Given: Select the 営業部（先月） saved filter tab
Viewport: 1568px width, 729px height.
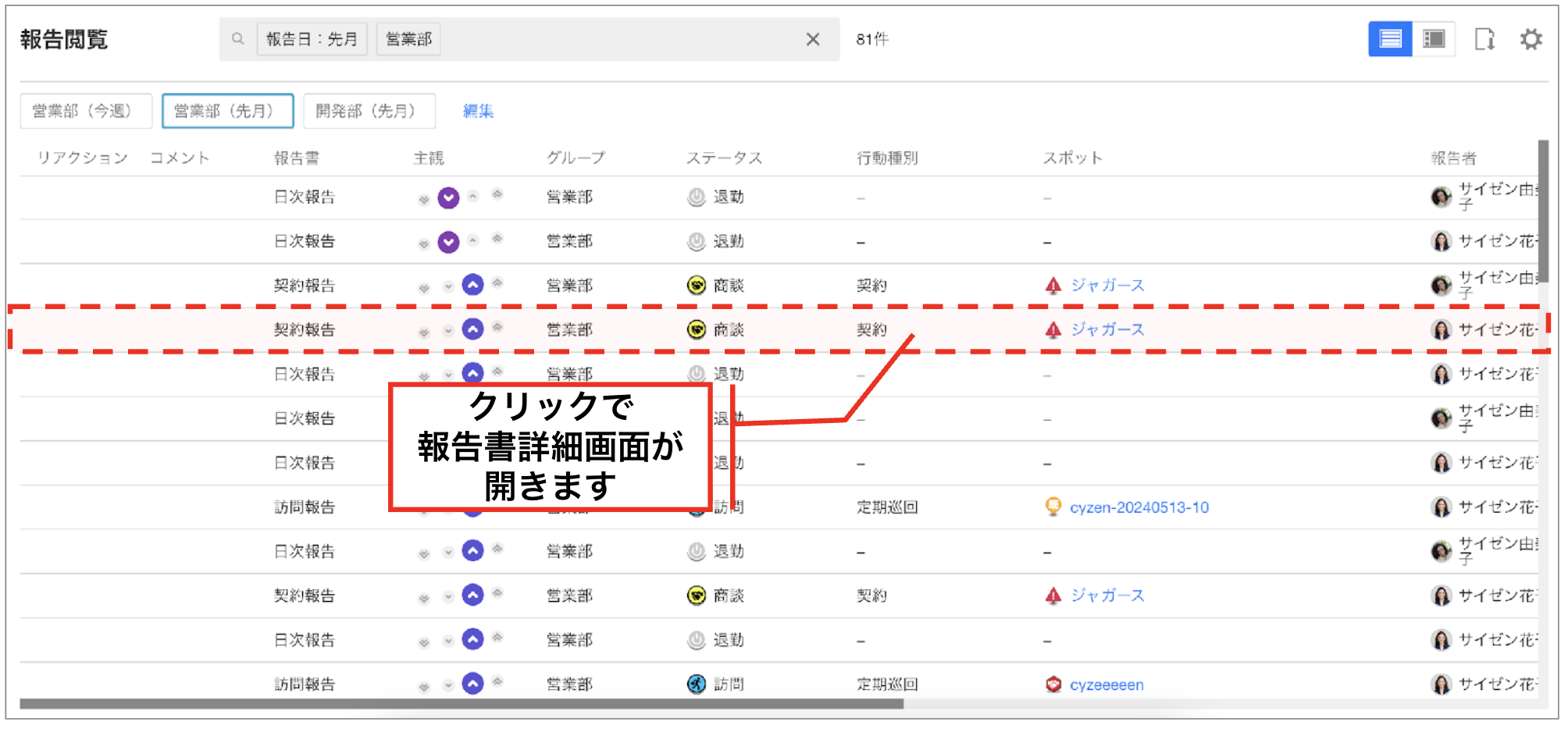Looking at the screenshot, I should [228, 111].
